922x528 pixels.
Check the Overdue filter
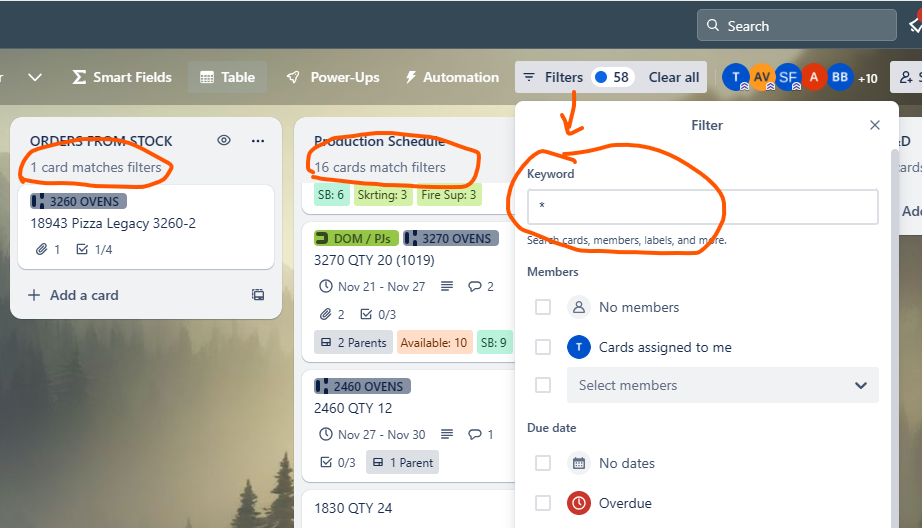pyautogui.click(x=543, y=503)
